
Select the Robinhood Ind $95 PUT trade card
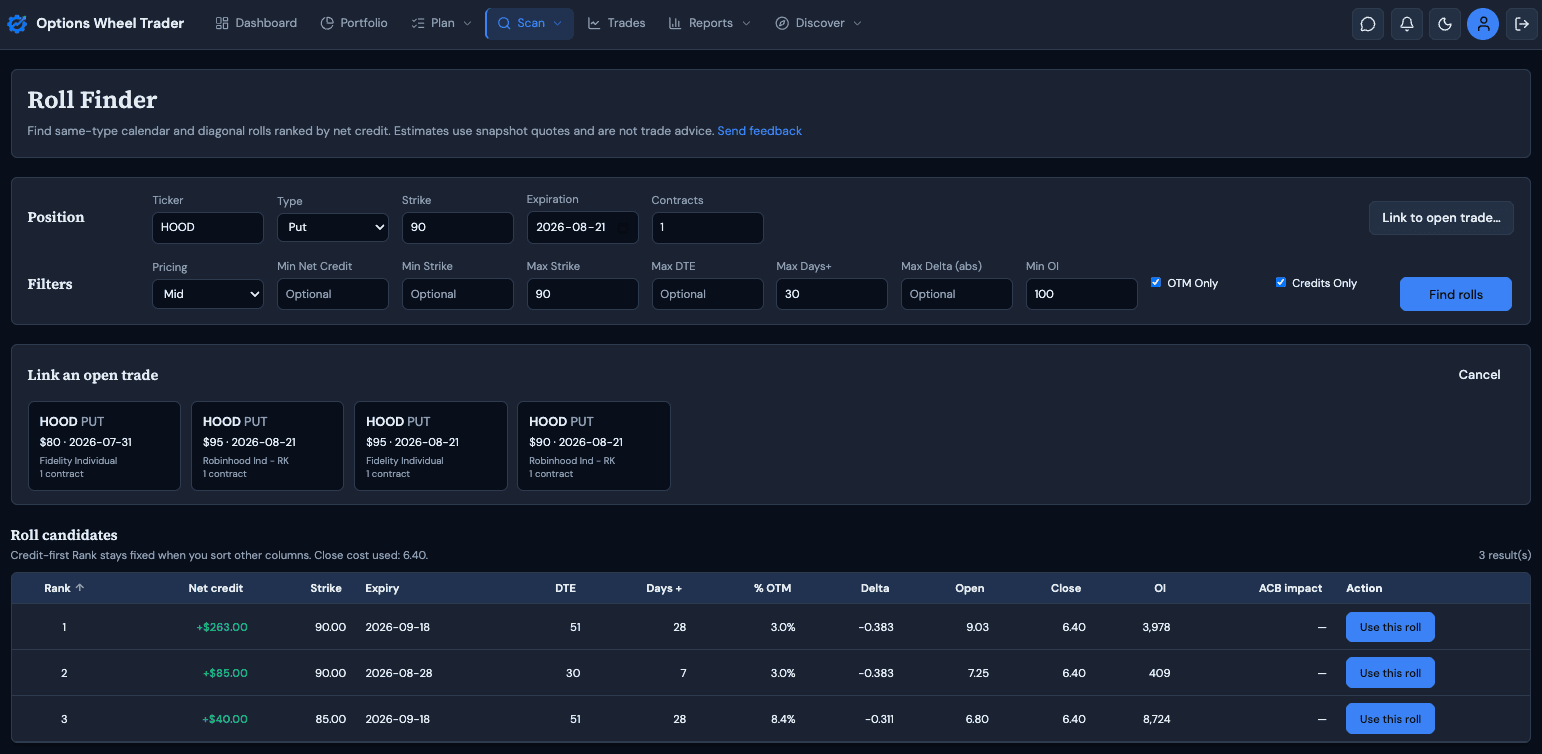click(x=267, y=446)
